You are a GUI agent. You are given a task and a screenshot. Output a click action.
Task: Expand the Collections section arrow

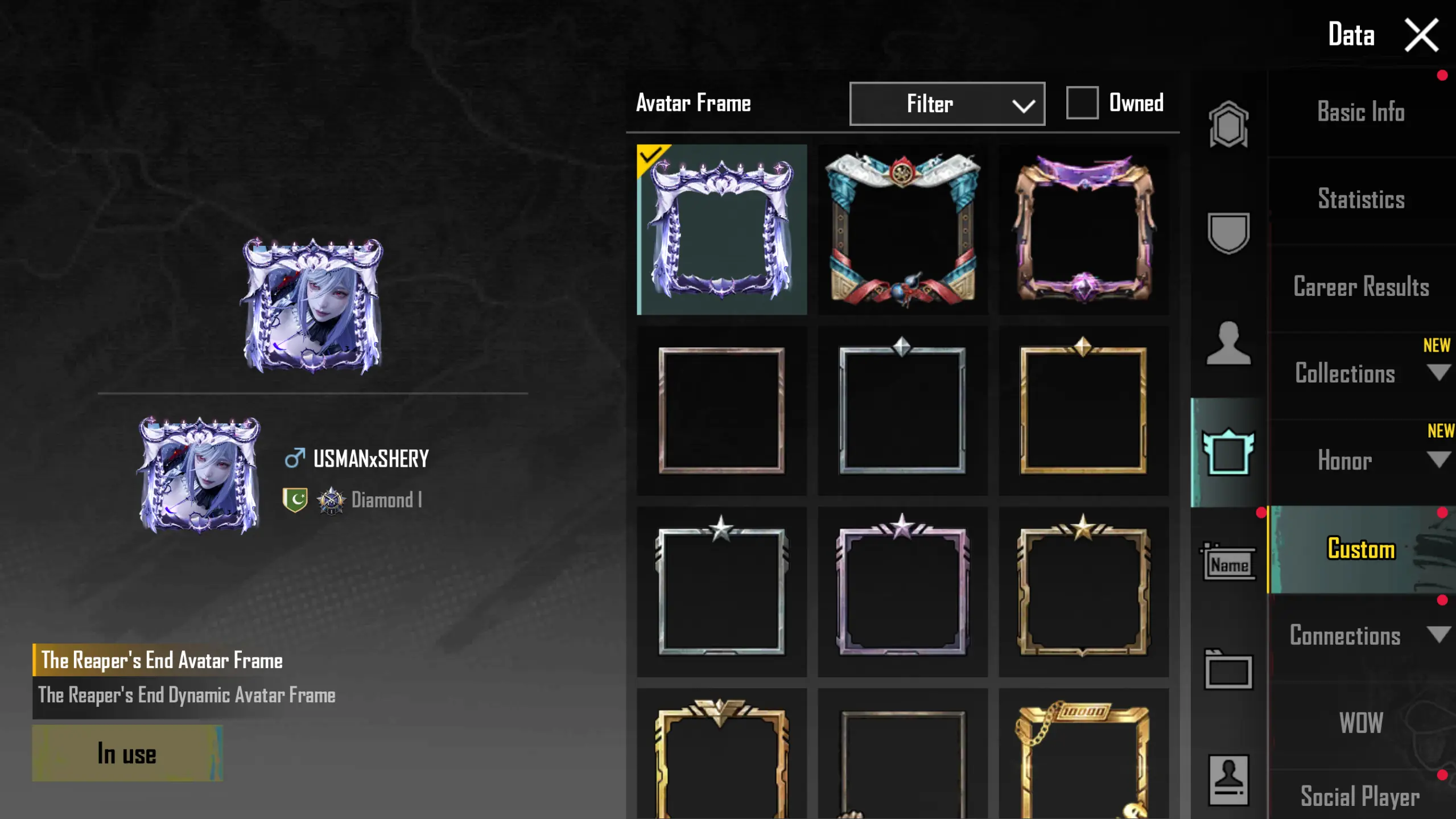tap(1438, 373)
